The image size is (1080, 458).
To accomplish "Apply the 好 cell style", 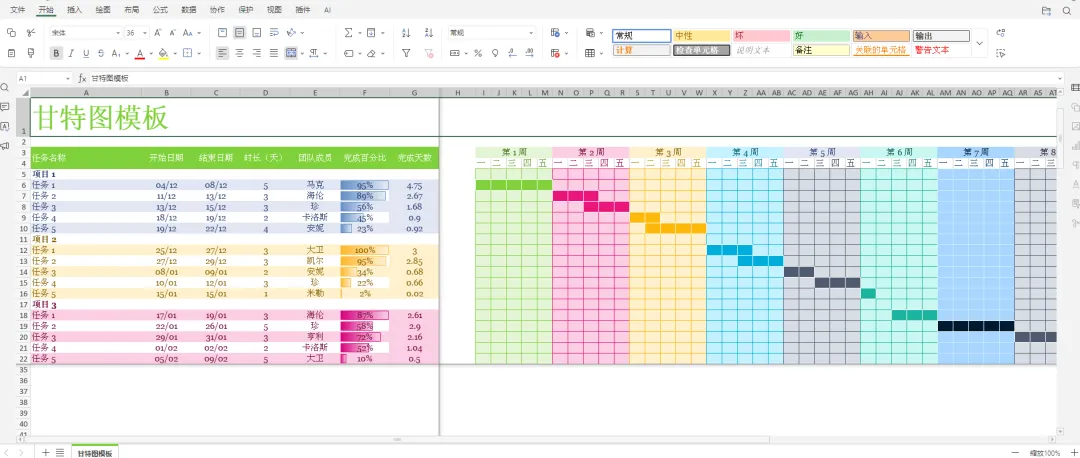I will 821,36.
